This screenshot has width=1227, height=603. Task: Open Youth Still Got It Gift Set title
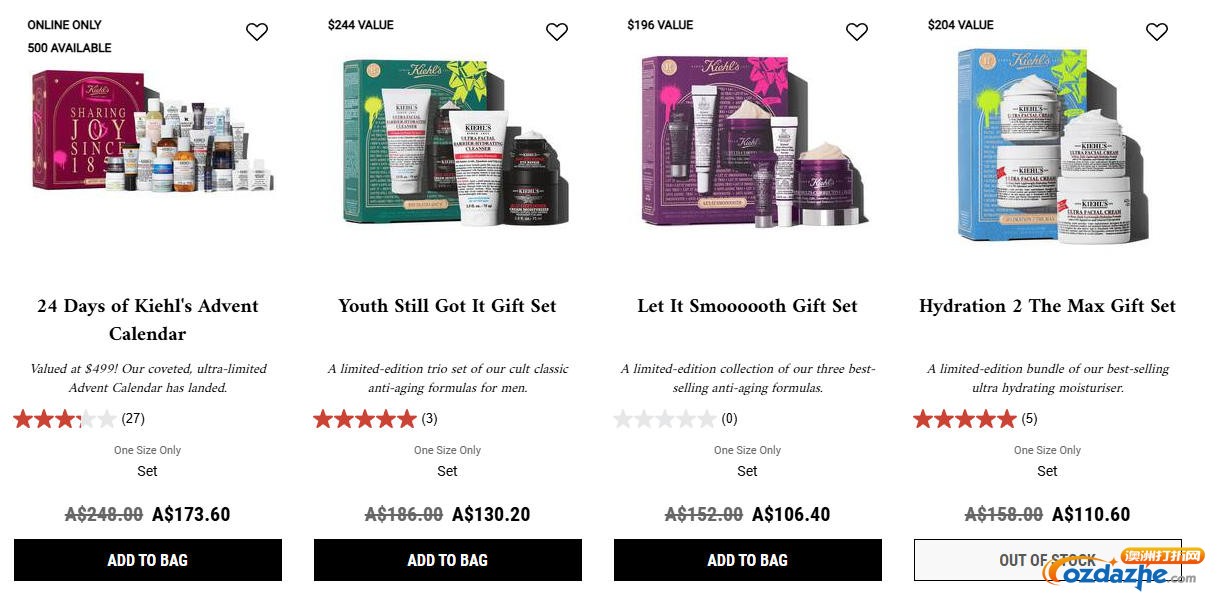448,306
